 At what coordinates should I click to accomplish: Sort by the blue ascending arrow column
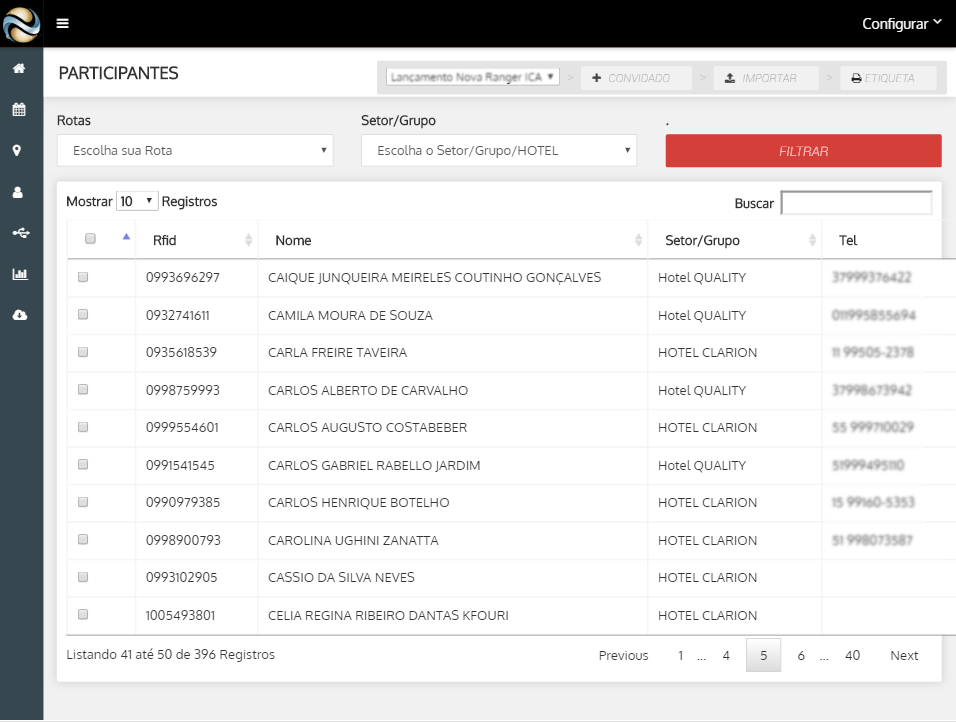[x=126, y=237]
